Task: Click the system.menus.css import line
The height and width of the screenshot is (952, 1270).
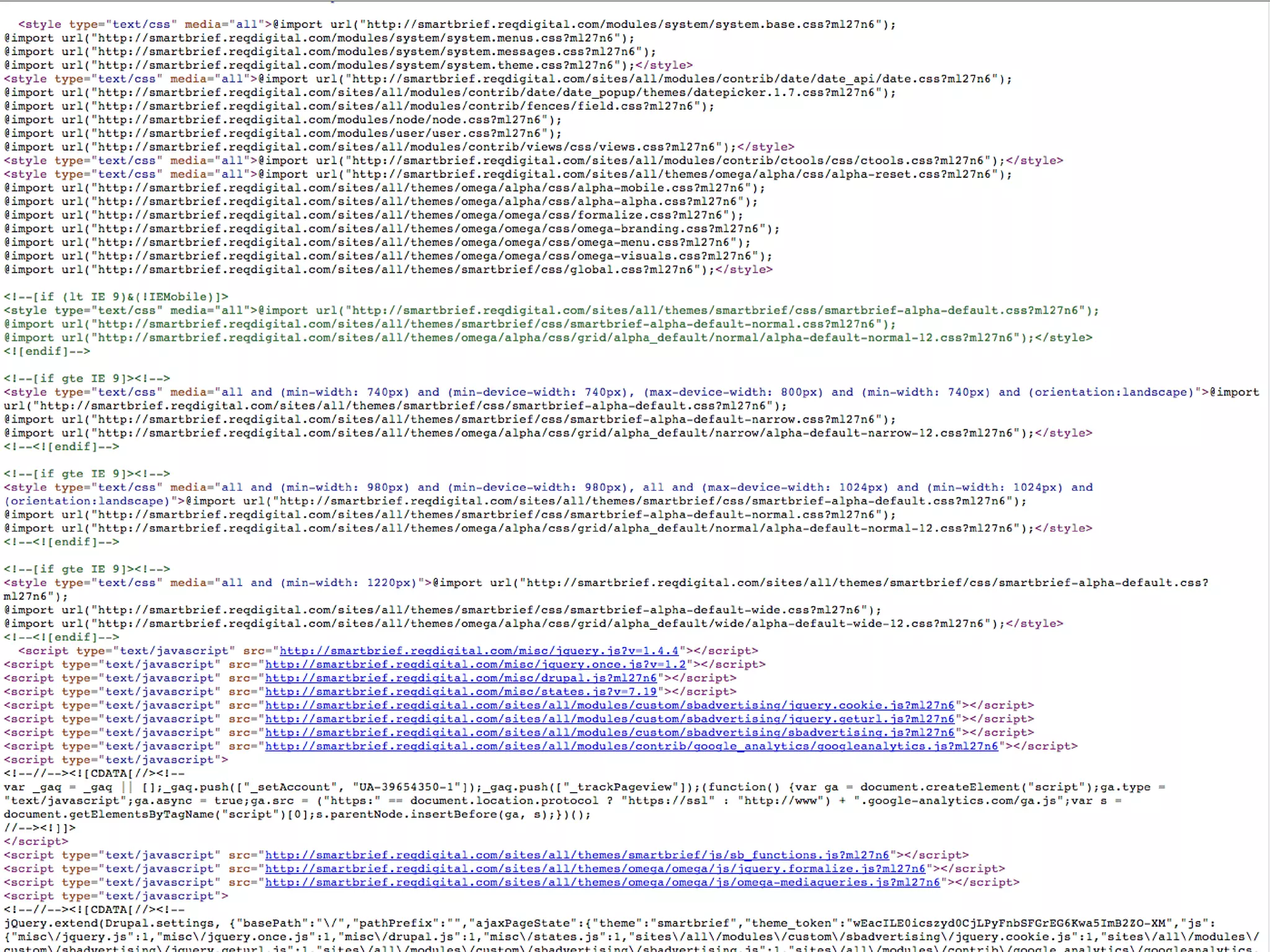Action: tap(319, 38)
